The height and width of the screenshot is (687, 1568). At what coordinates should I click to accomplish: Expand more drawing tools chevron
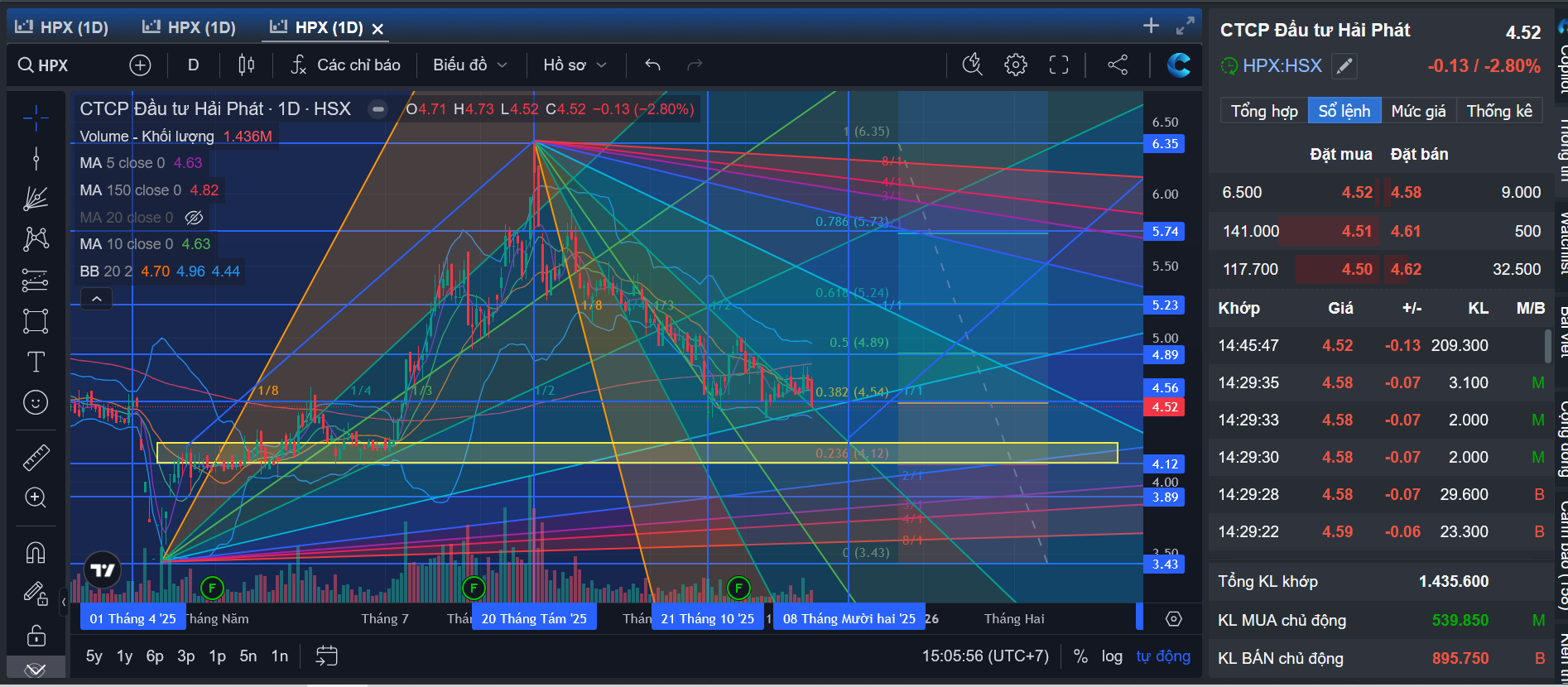[x=36, y=668]
